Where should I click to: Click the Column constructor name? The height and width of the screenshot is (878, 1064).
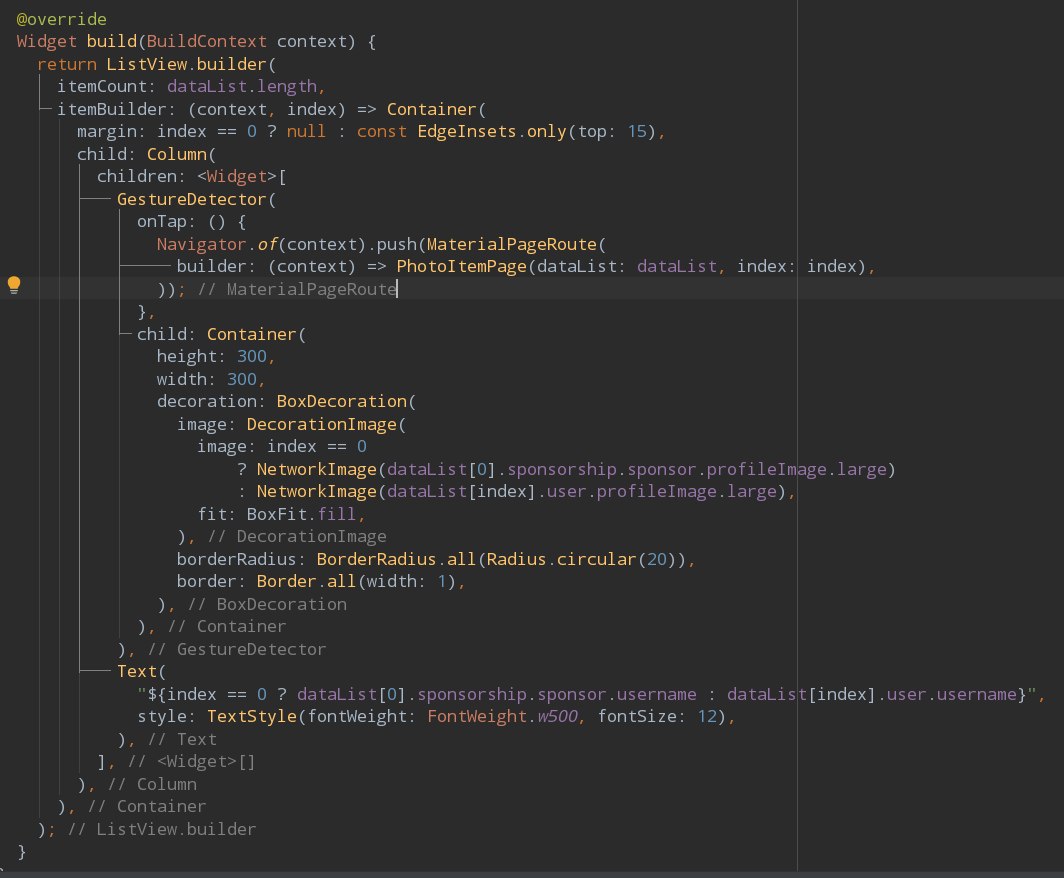click(176, 154)
